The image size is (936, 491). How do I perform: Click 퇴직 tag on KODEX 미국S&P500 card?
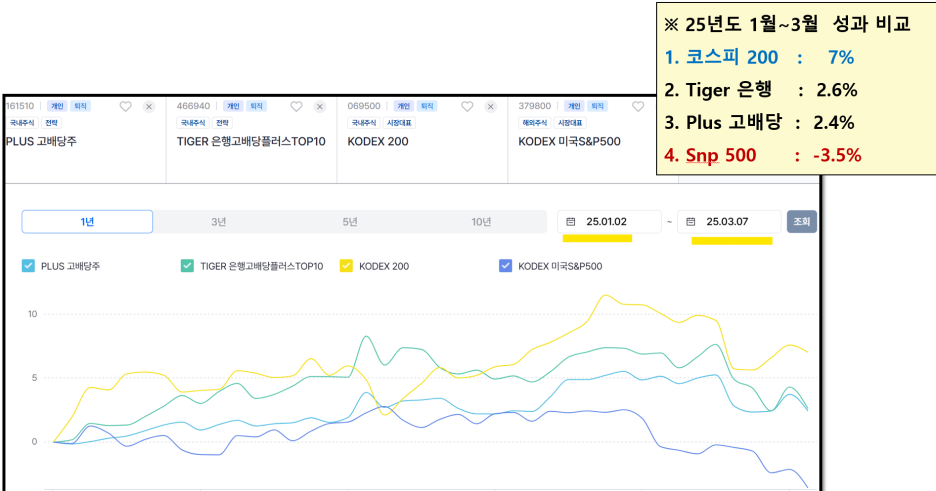[598, 106]
